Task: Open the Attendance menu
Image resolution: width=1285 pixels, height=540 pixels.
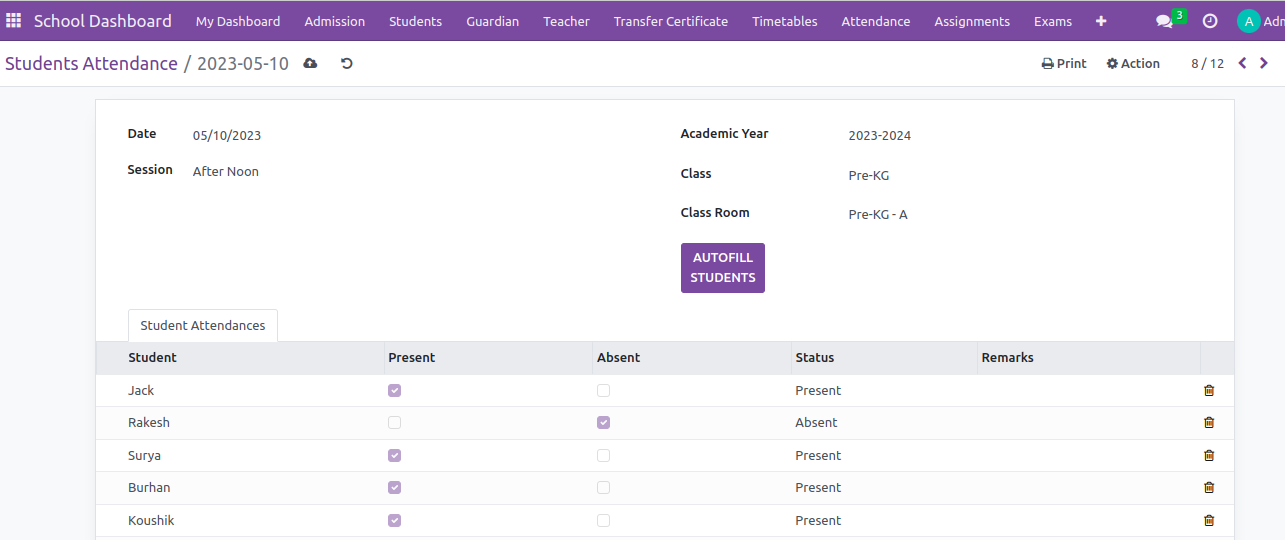Action: (x=876, y=21)
